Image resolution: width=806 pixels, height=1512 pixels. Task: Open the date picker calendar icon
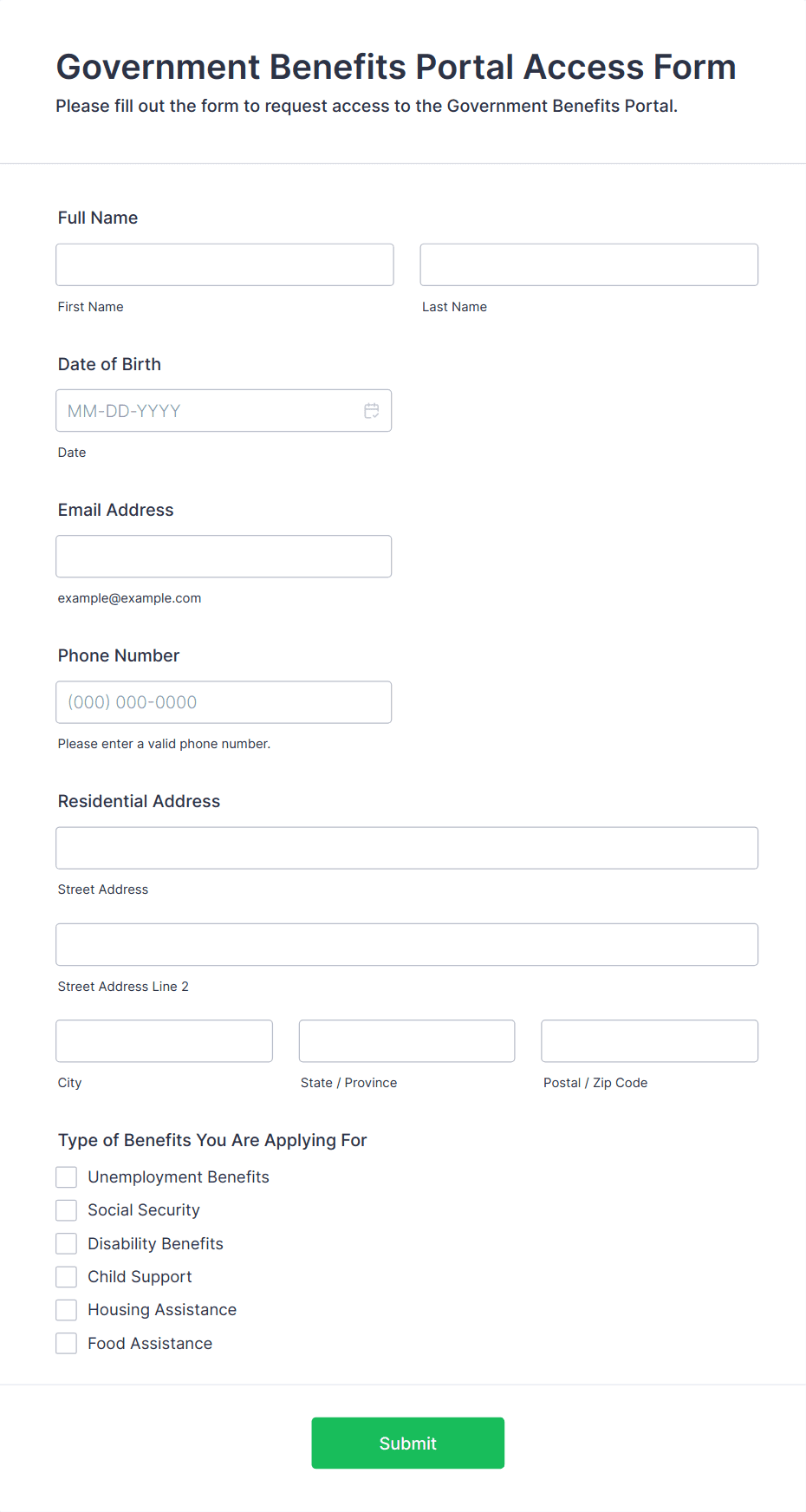[x=372, y=410]
